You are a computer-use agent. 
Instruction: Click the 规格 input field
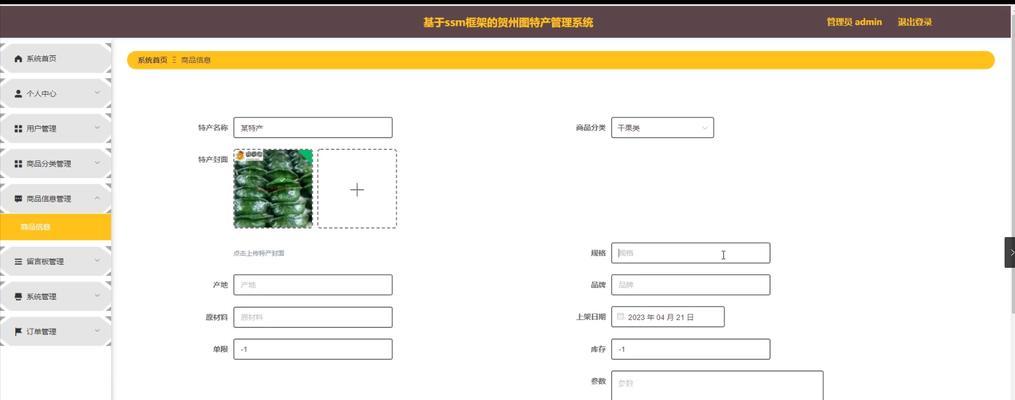691,253
